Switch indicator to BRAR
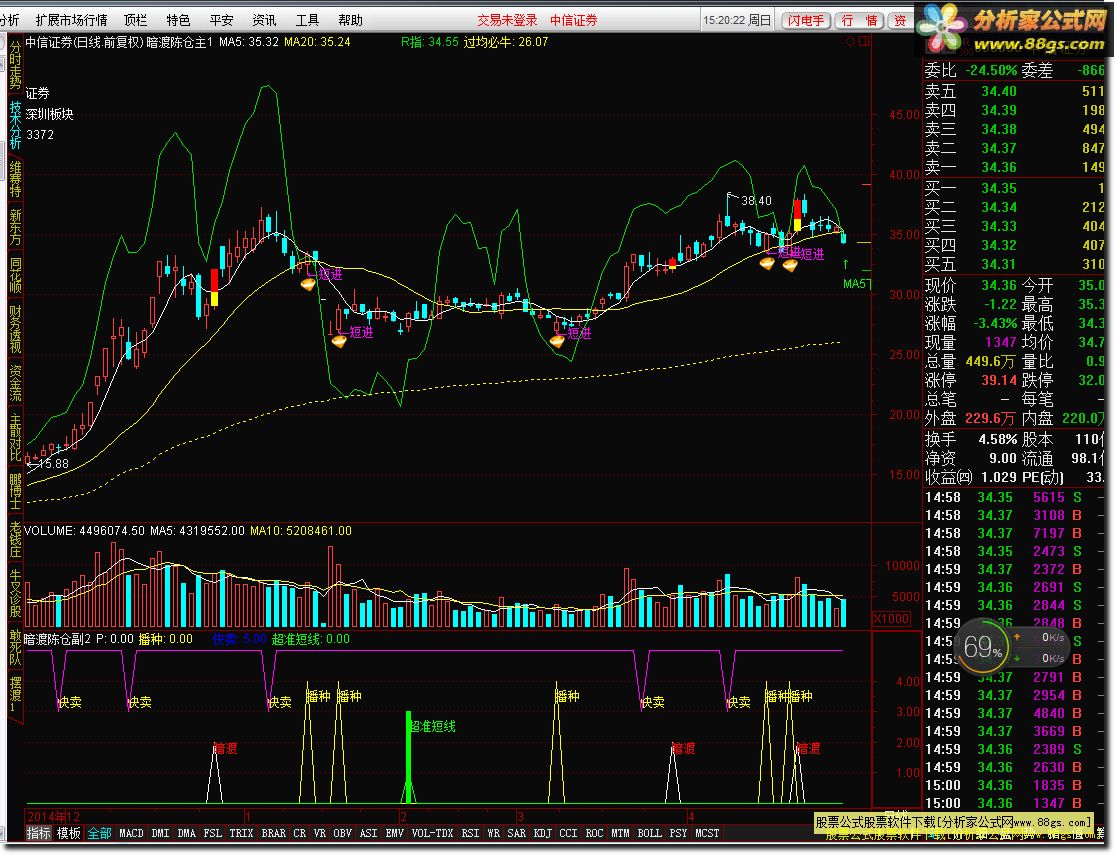The image size is (1116, 855). 273,833
